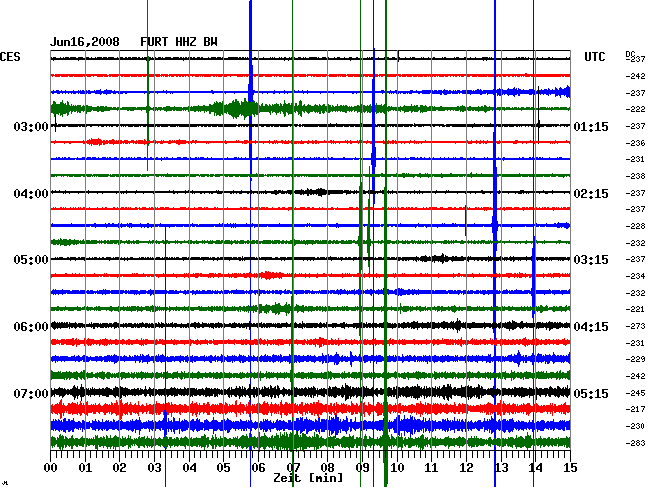Click the x-axis minute label "03"
Image resolution: width=650 pixels, height=494 pixels.
(155, 468)
